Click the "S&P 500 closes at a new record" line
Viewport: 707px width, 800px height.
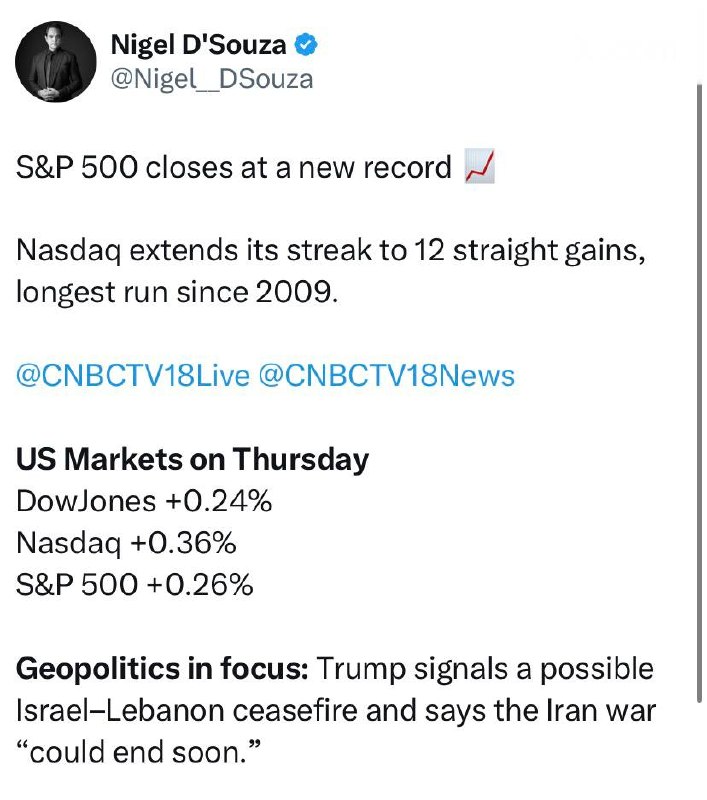[x=234, y=168]
